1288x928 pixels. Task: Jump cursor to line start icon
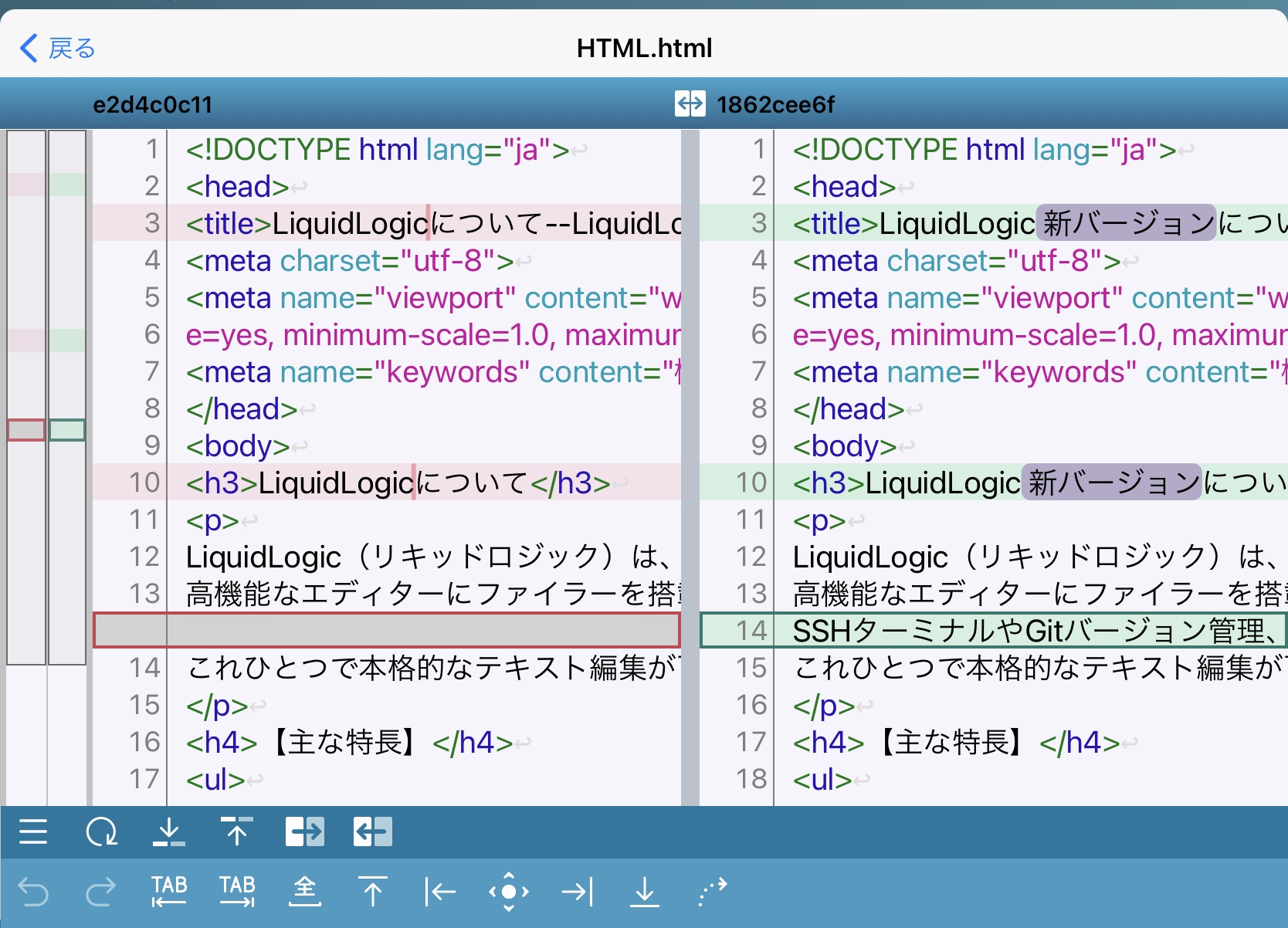(440, 892)
